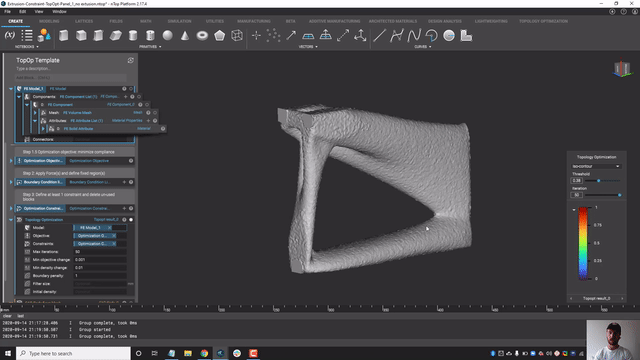Open the variables (x) notebook tool

point(10,36)
